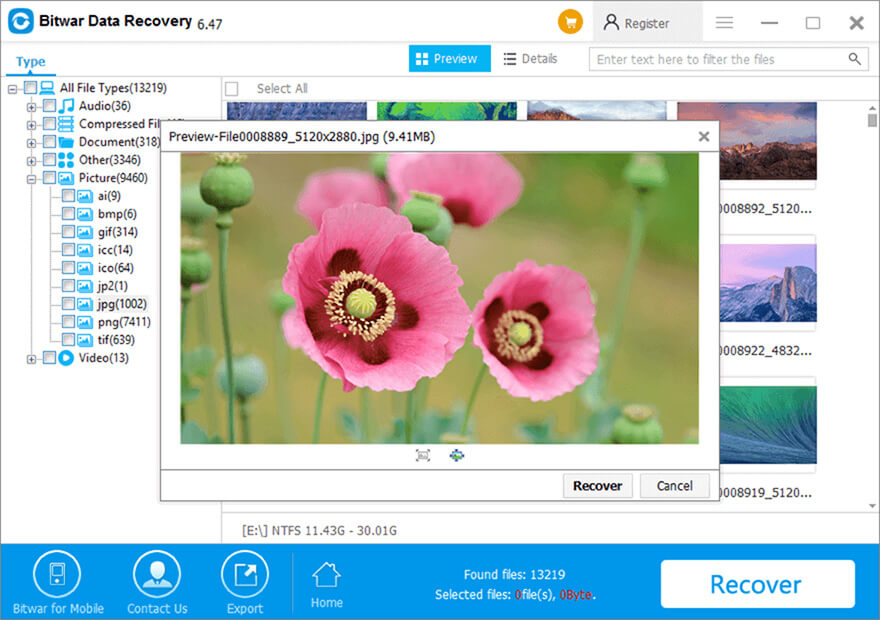The image size is (880, 620).
Task: Click the ico(64) checkbox
Action: [x=68, y=268]
